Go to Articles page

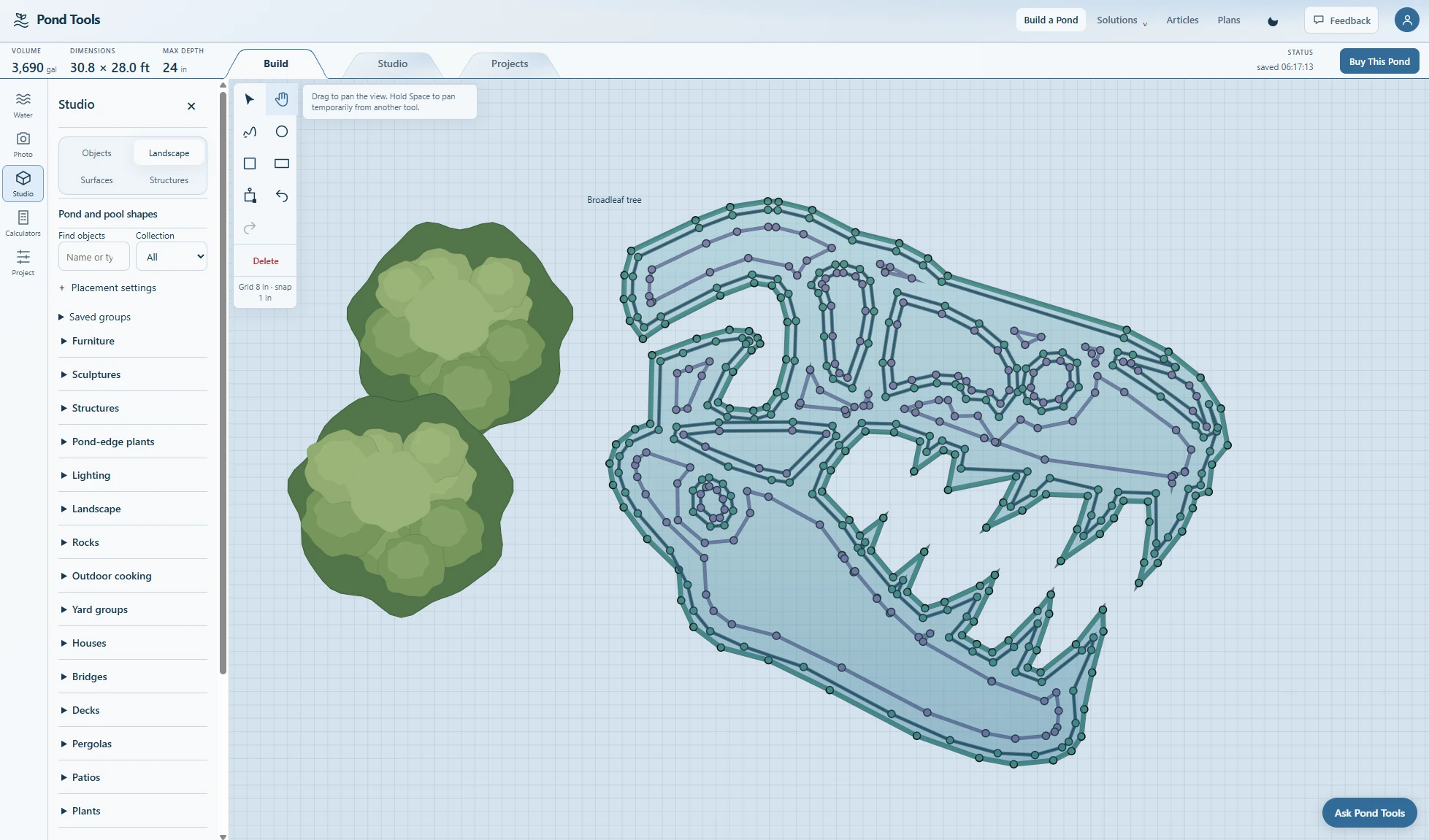tap(1182, 20)
